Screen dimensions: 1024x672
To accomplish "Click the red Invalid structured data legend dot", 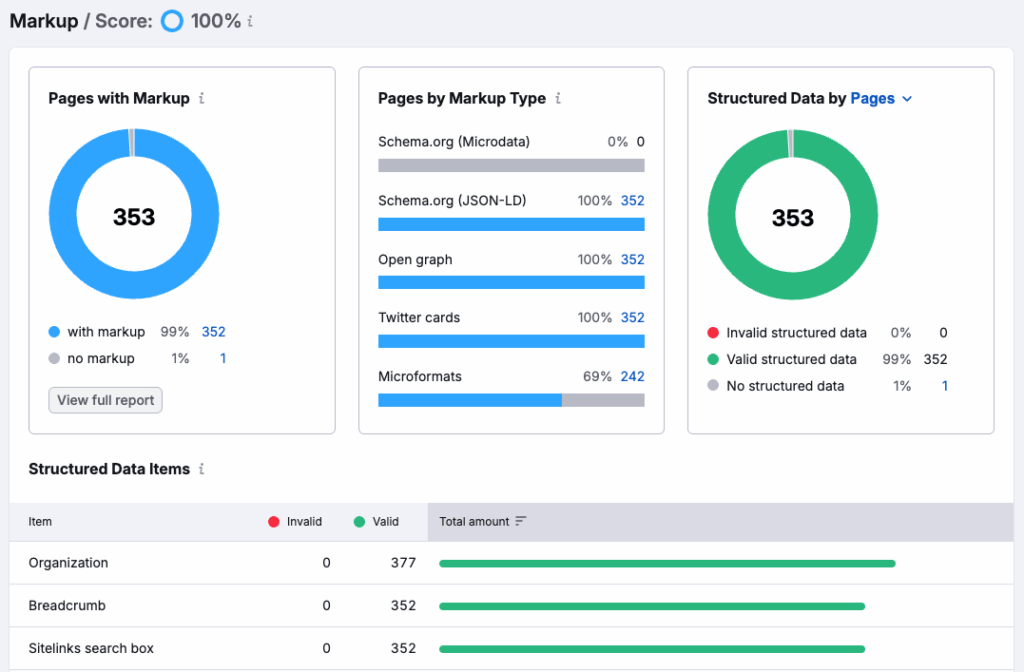I will coord(713,333).
